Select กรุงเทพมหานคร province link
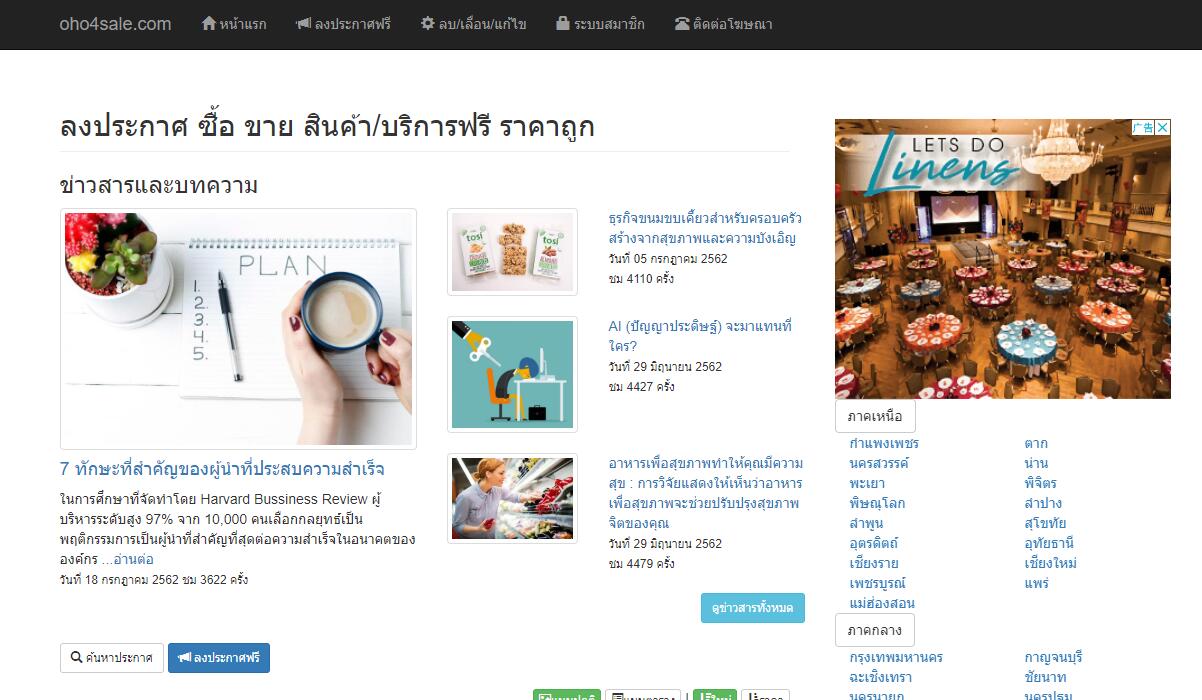The width and height of the screenshot is (1202, 700). pyautogui.click(x=896, y=657)
